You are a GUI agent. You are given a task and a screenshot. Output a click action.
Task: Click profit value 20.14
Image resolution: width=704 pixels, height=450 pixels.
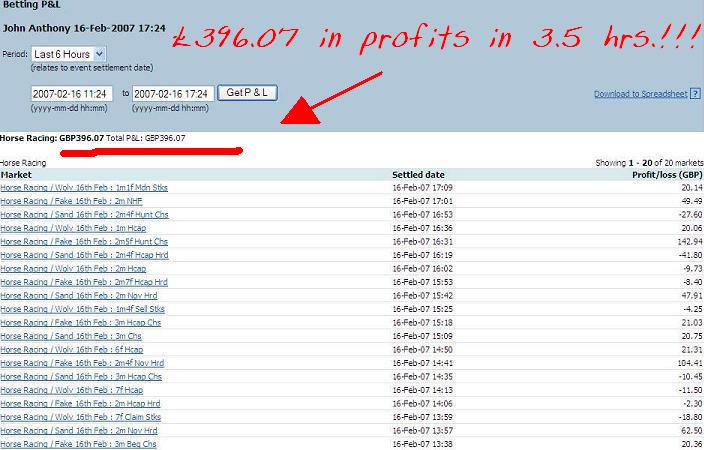point(692,188)
